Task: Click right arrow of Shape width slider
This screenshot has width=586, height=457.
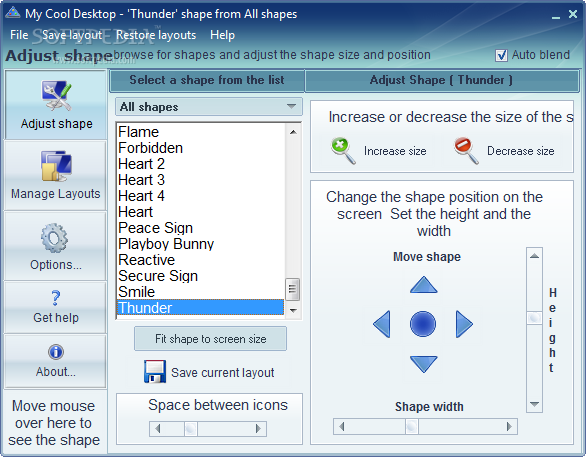Action: pos(509,426)
